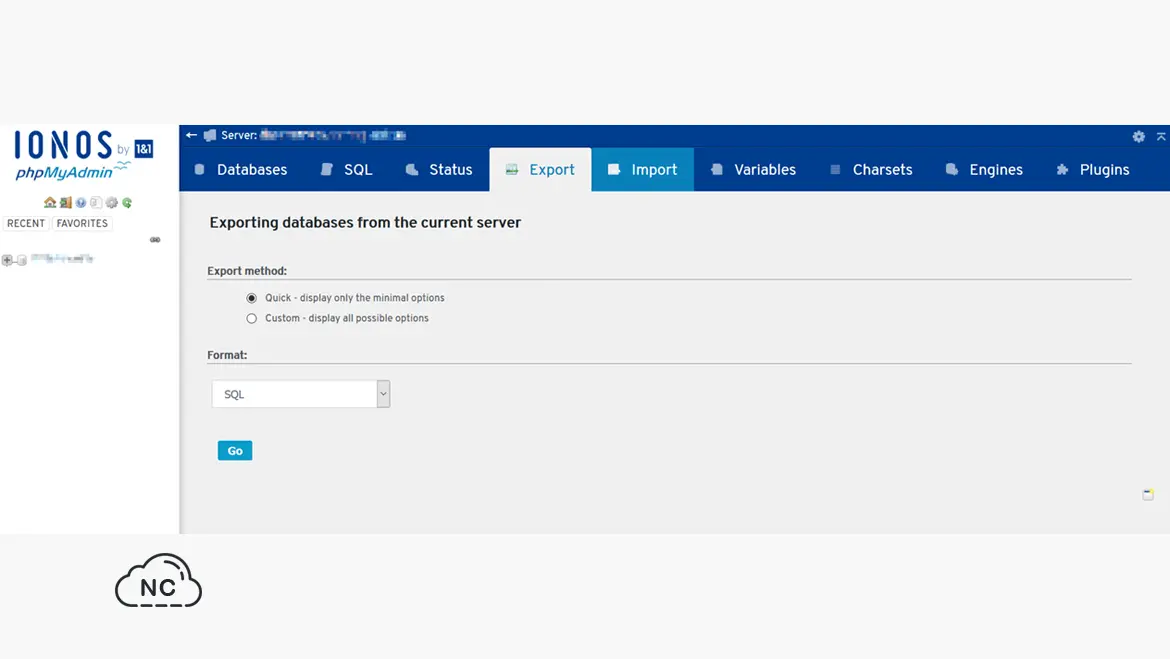Image resolution: width=1170 pixels, height=659 pixels.
Task: Open navigation panel settings gear icon
Action: [112, 202]
